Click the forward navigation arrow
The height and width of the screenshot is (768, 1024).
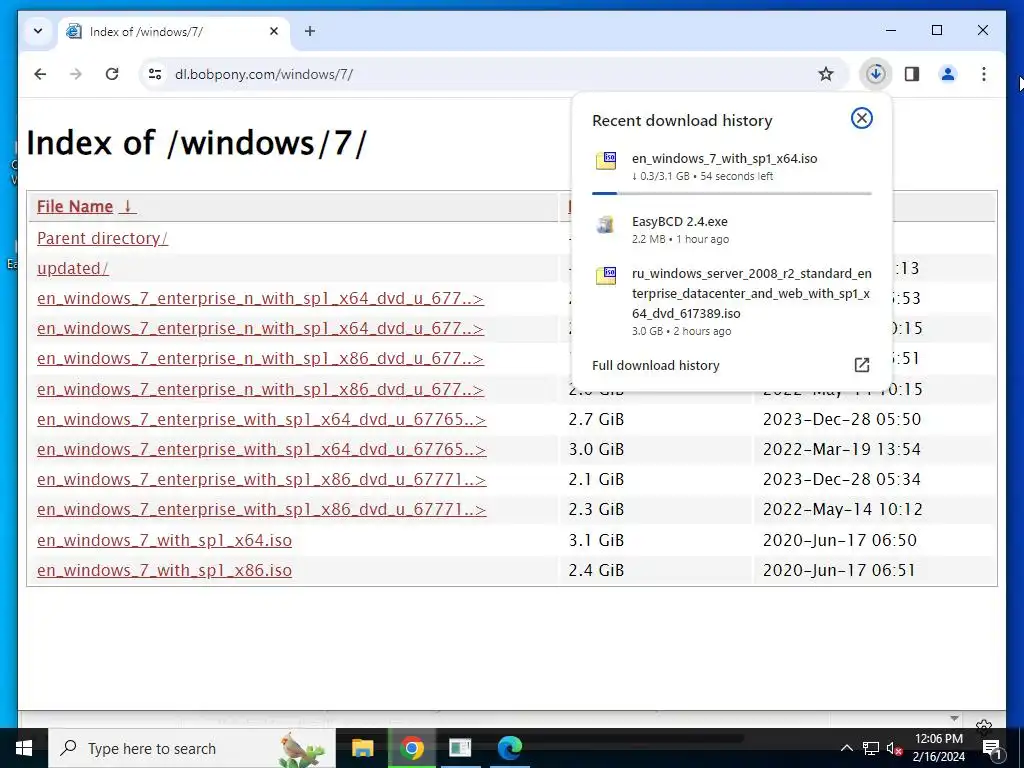tap(76, 74)
